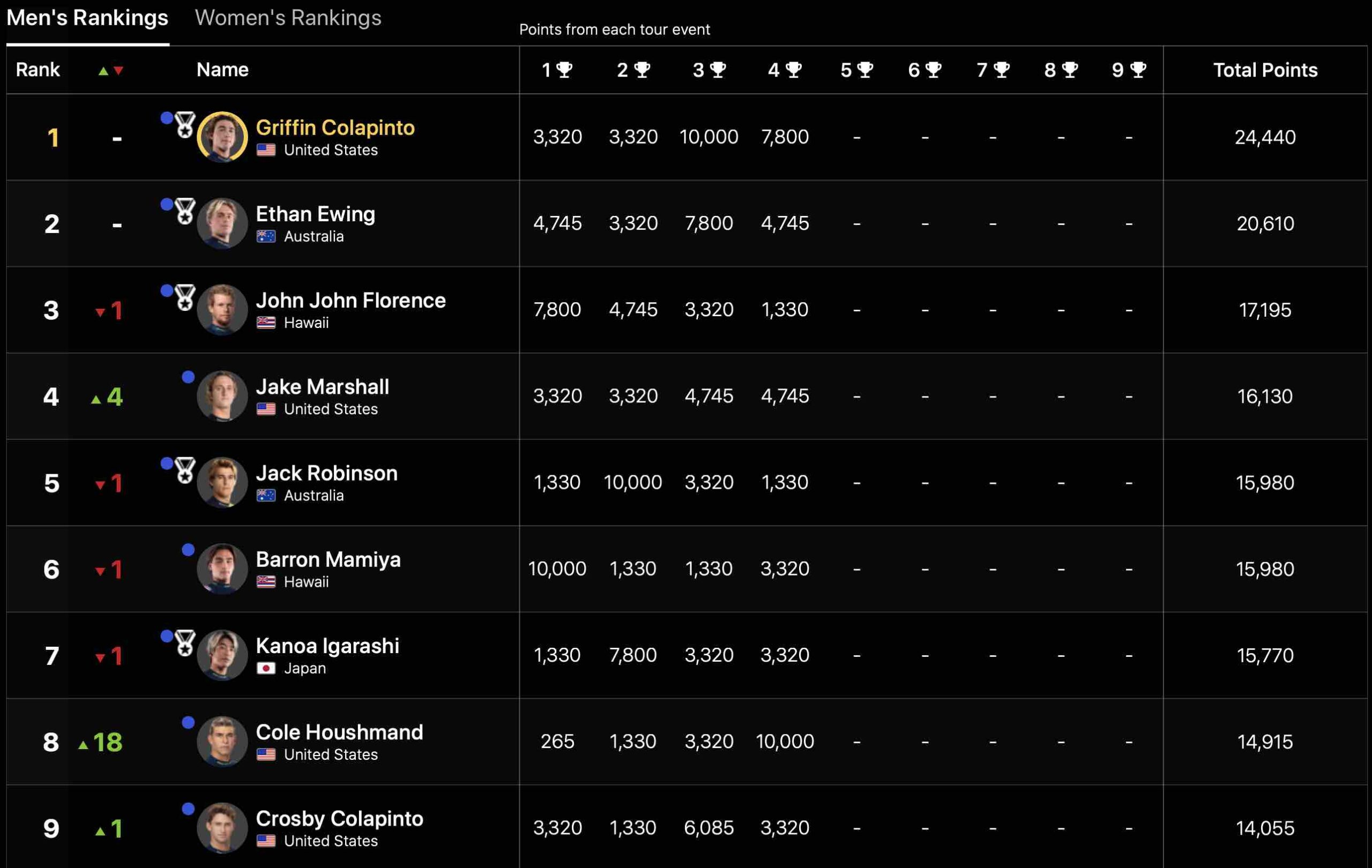Sort table by Total Points header
The image size is (1372, 868).
click(x=1265, y=70)
